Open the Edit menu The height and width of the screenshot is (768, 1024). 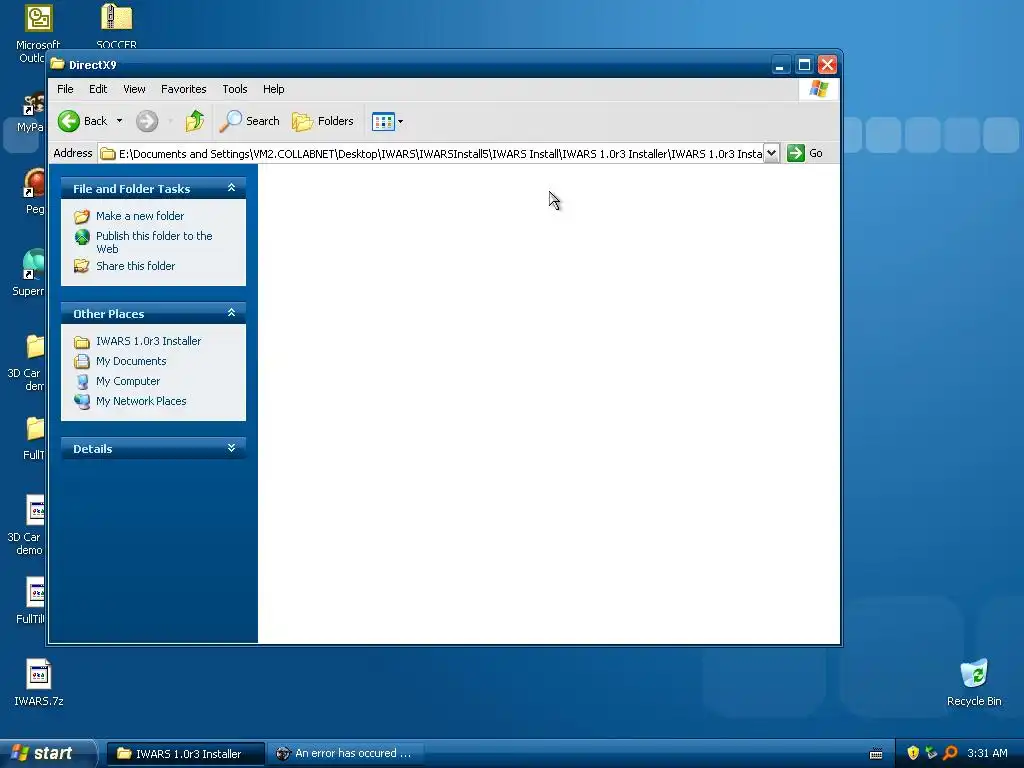pos(98,89)
